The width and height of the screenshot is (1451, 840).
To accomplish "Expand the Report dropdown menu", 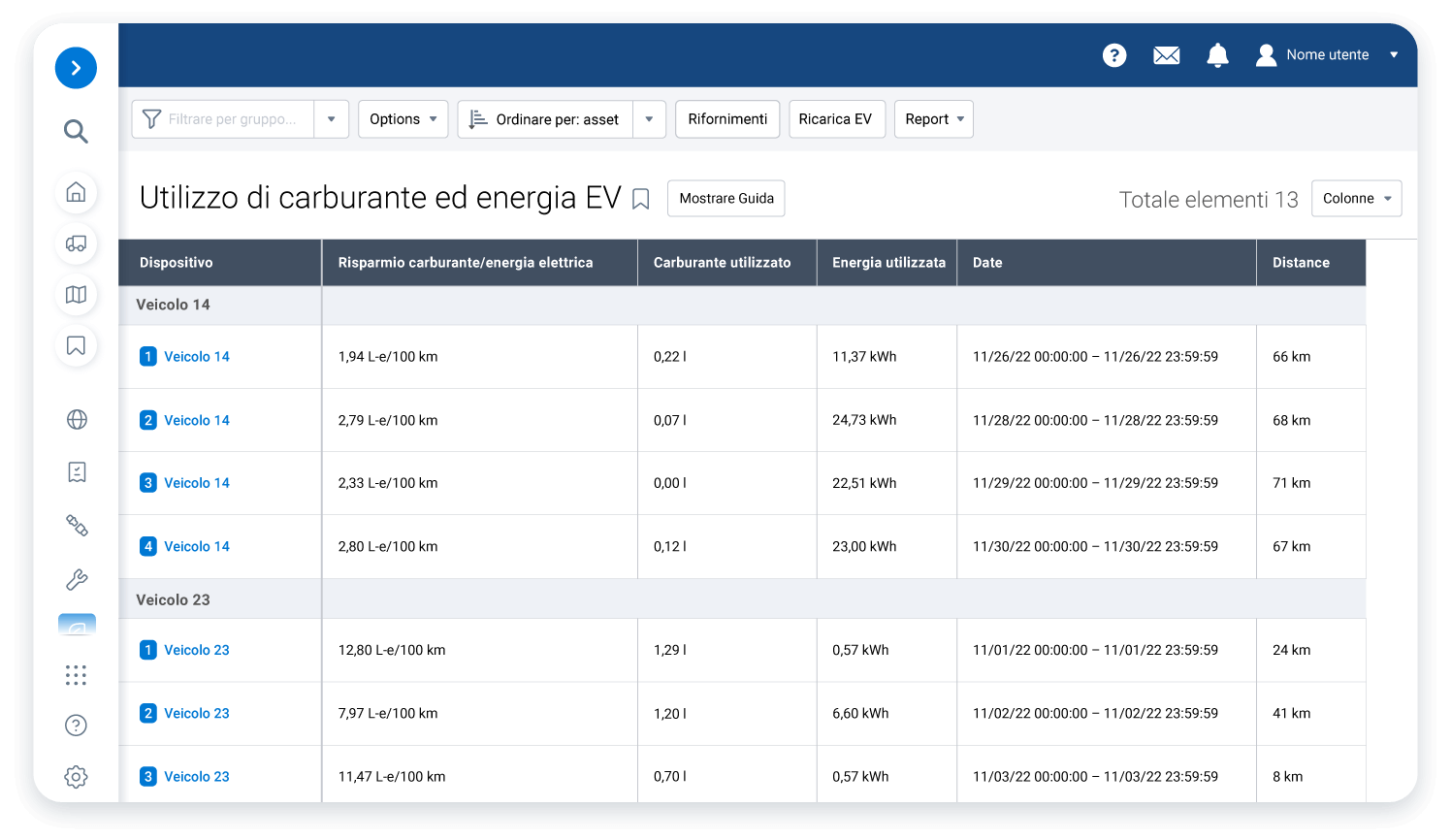I will [x=933, y=119].
